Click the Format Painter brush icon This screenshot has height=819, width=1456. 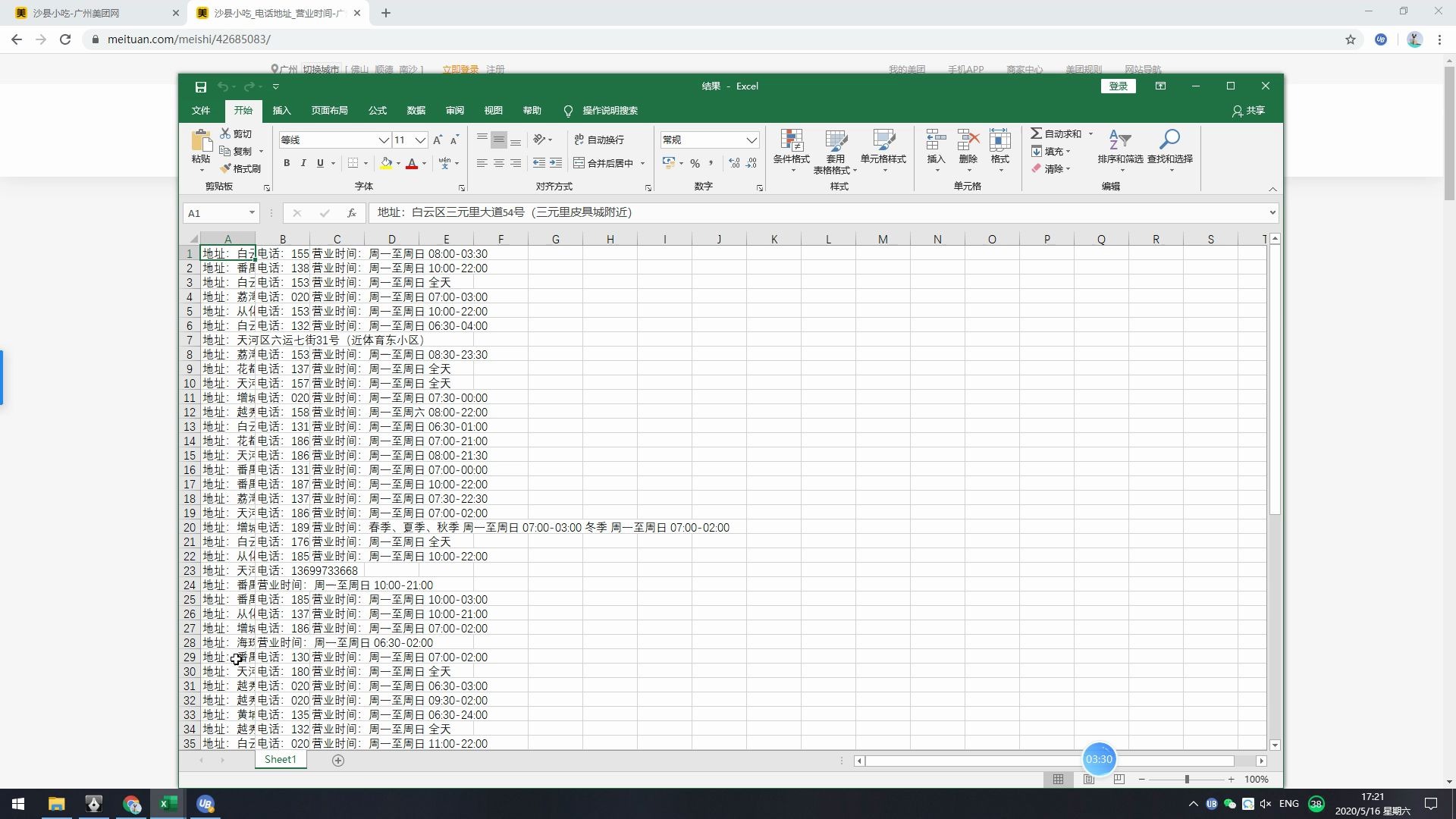[226, 168]
